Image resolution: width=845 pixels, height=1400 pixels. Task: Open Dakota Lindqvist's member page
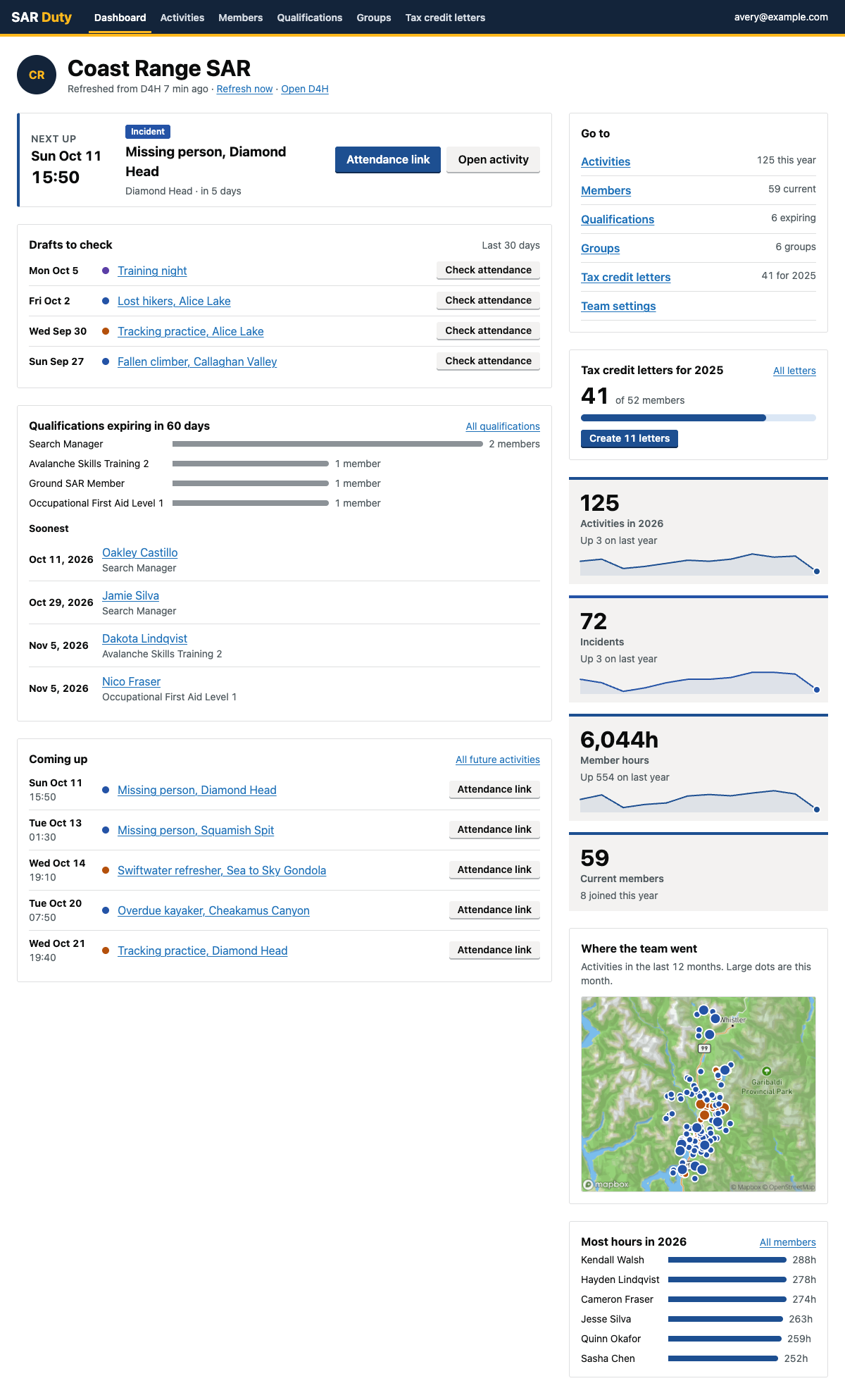pyautogui.click(x=145, y=638)
